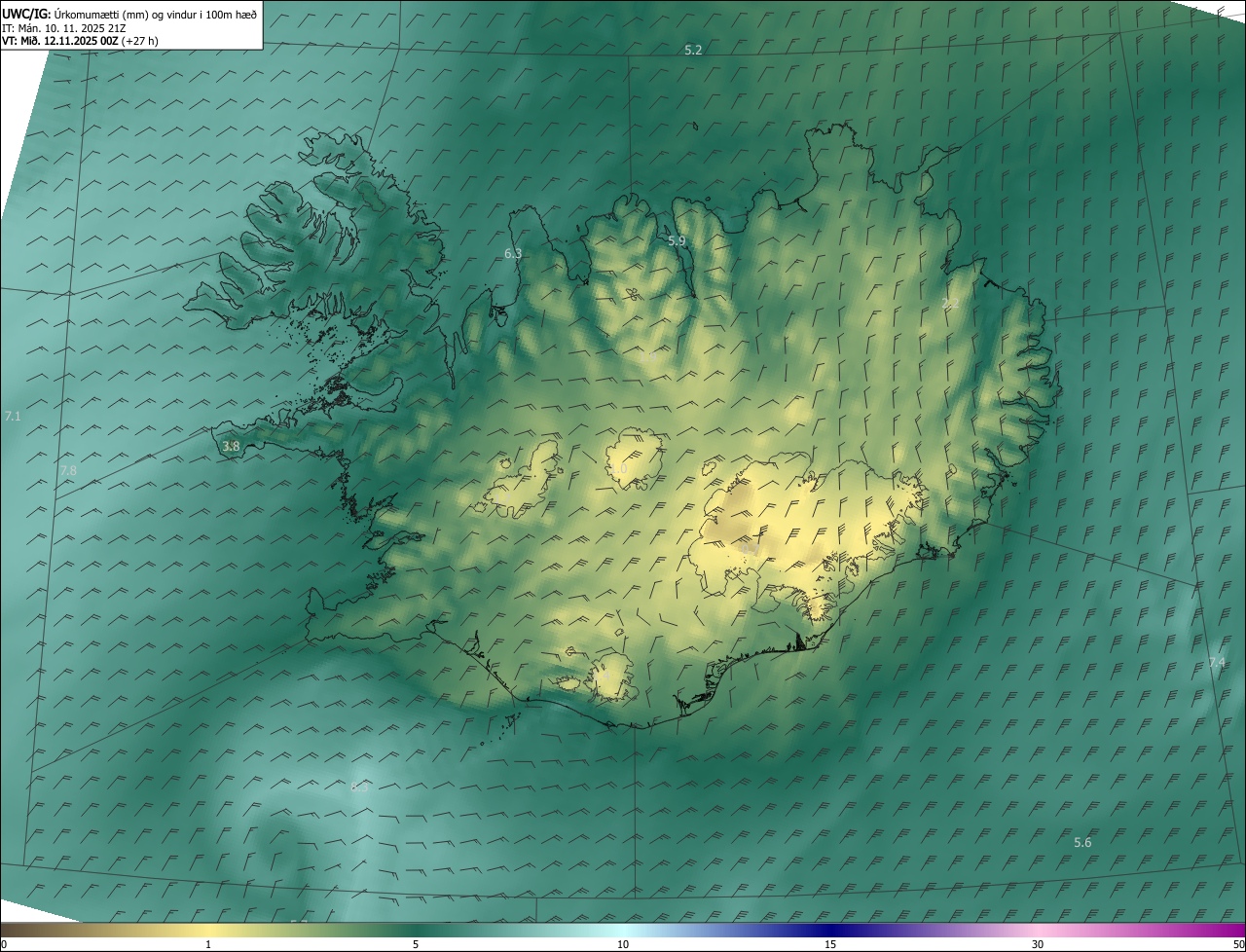The height and width of the screenshot is (952, 1246).
Task: Click the '50' tick on the color scale
Action: (x=1238, y=944)
